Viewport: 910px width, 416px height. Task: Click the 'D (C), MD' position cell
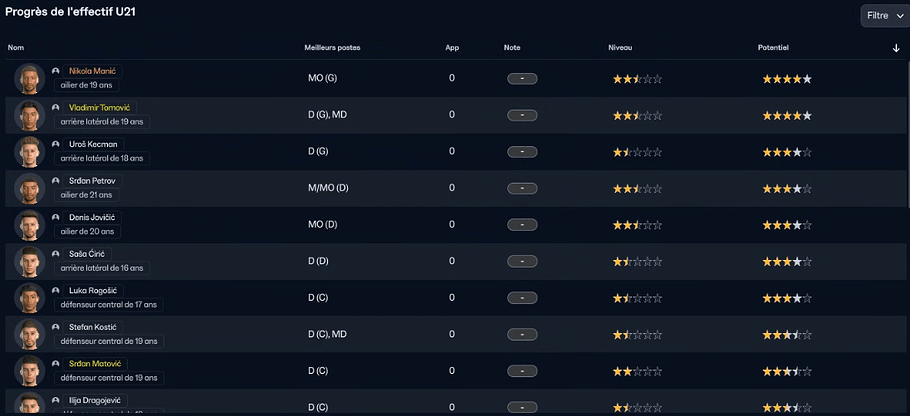(327, 334)
